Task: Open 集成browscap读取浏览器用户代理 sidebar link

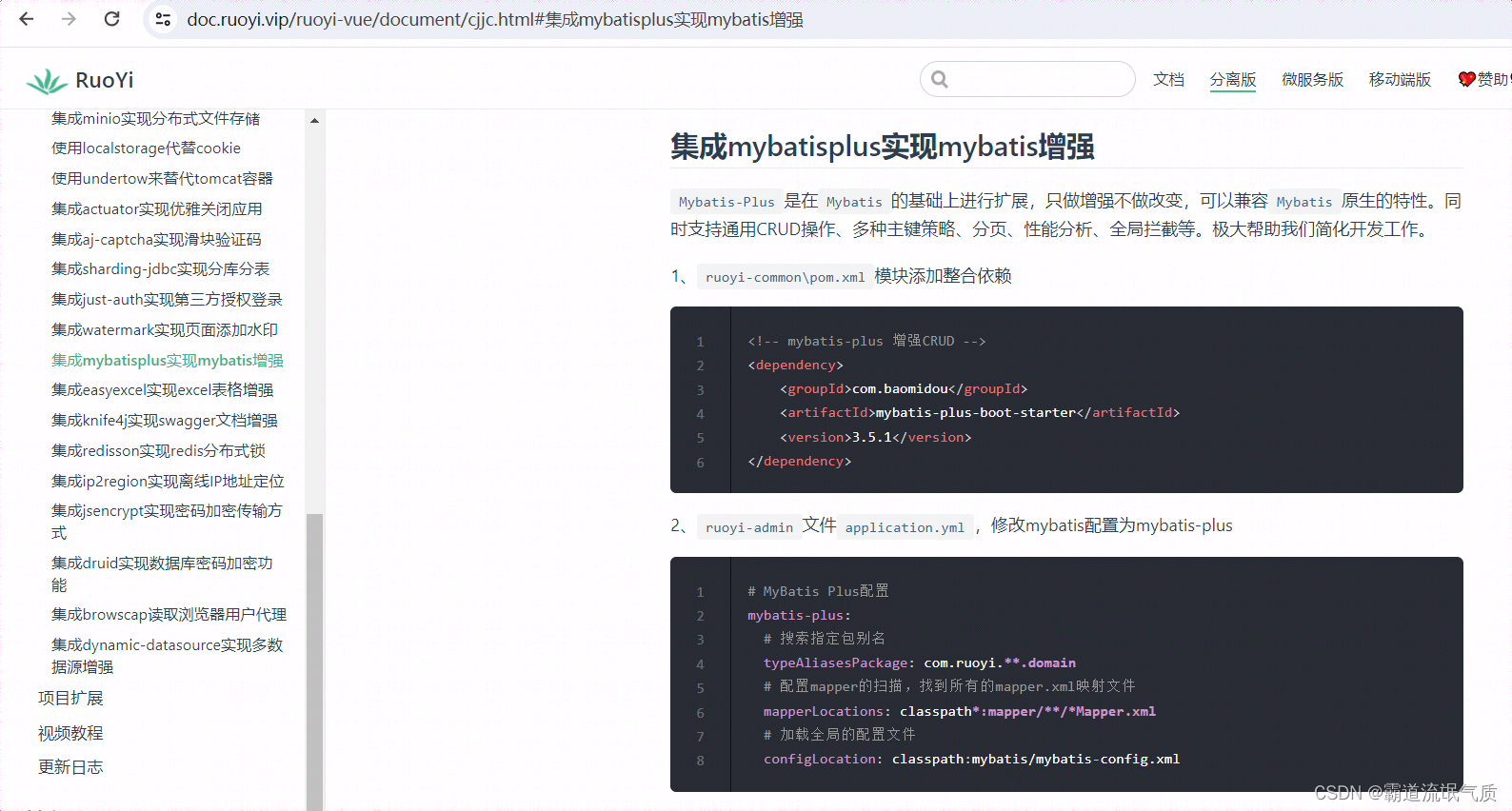Action: [169, 614]
